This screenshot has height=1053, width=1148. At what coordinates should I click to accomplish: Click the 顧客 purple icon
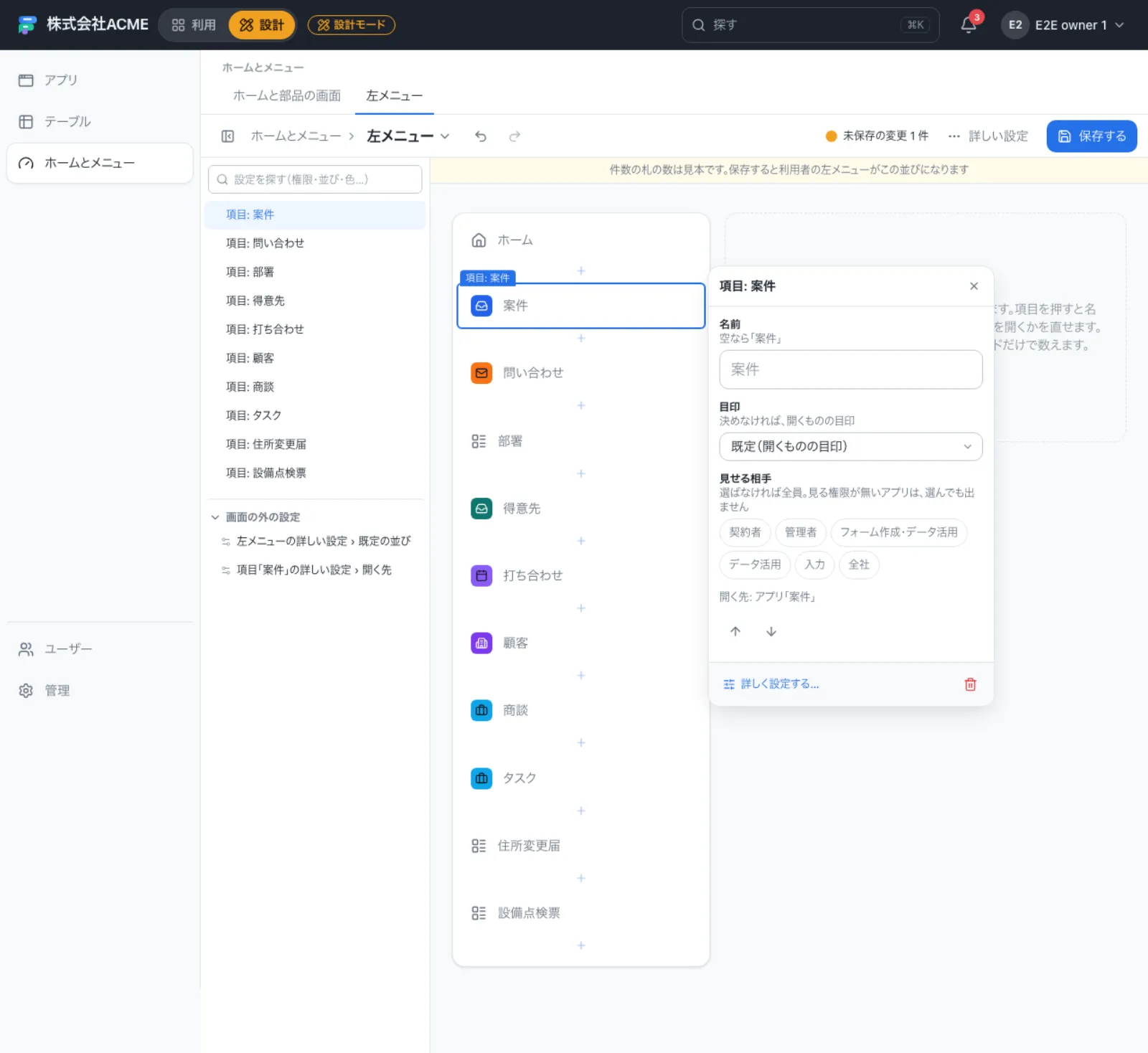point(481,643)
